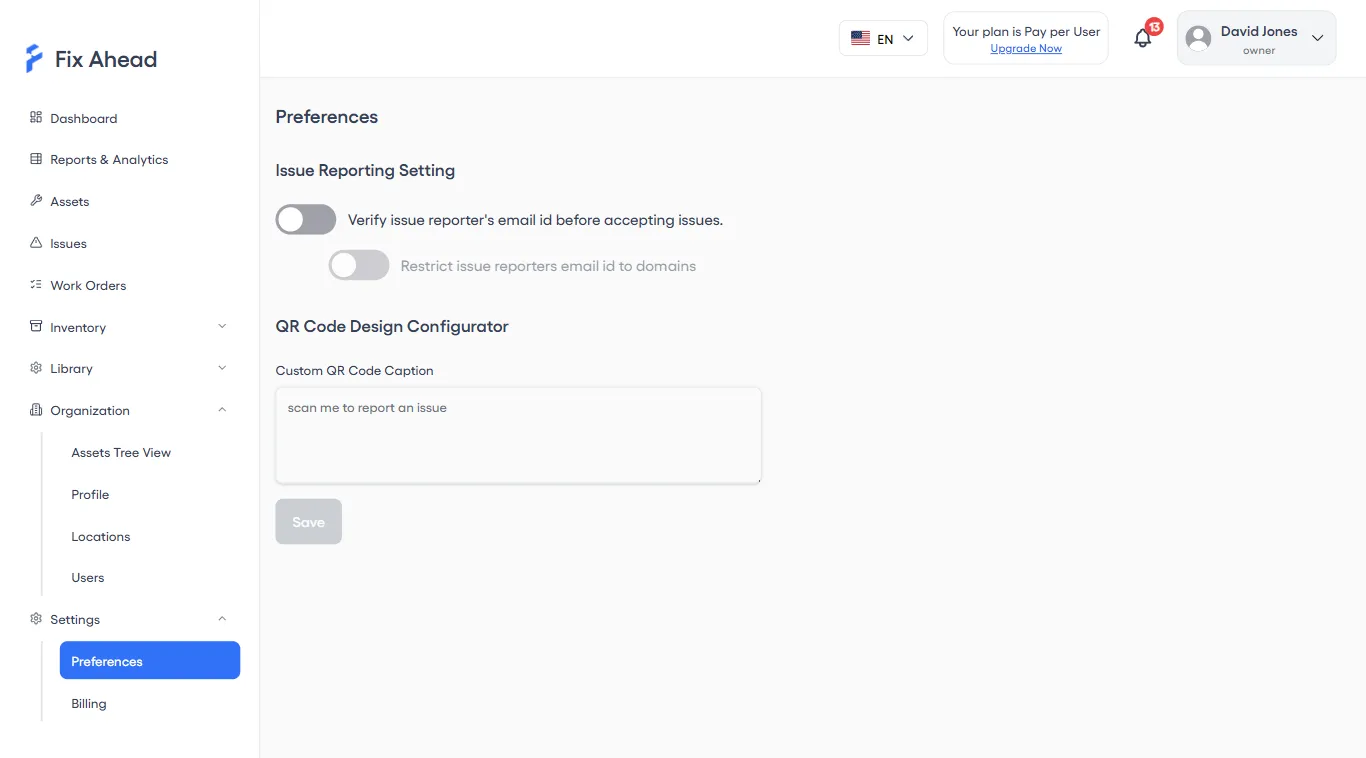Select the Work Orders icon

tap(34, 285)
